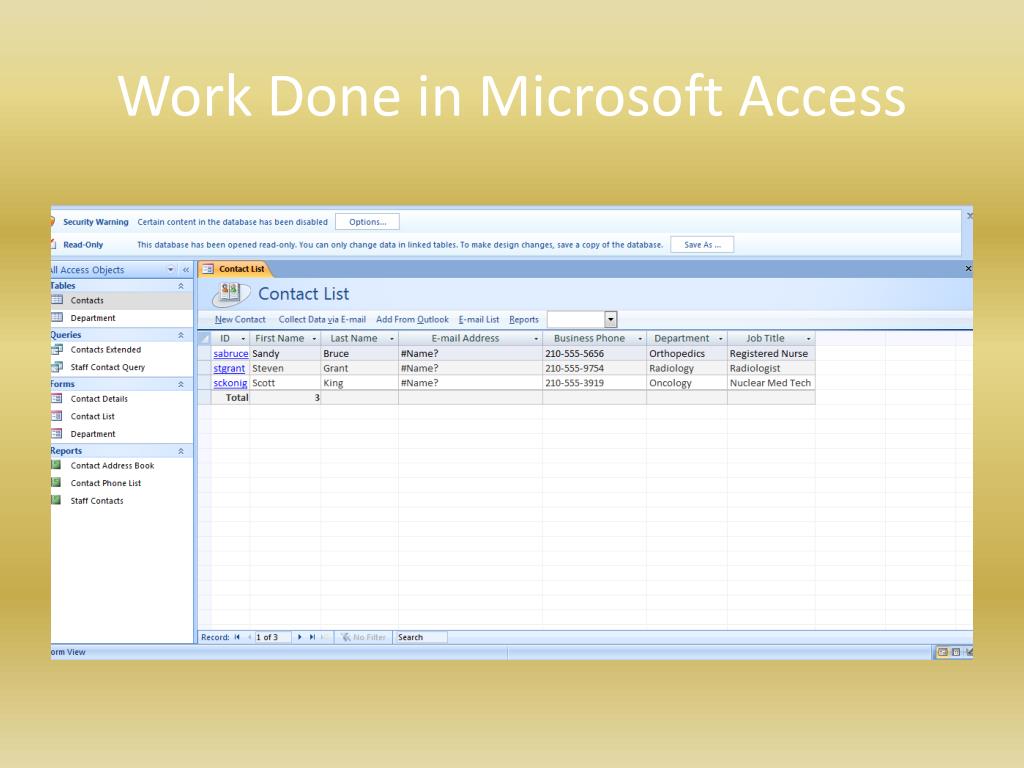This screenshot has width=1024, height=768.
Task: Select the phone cell '210-555-9754'
Action: (x=594, y=368)
